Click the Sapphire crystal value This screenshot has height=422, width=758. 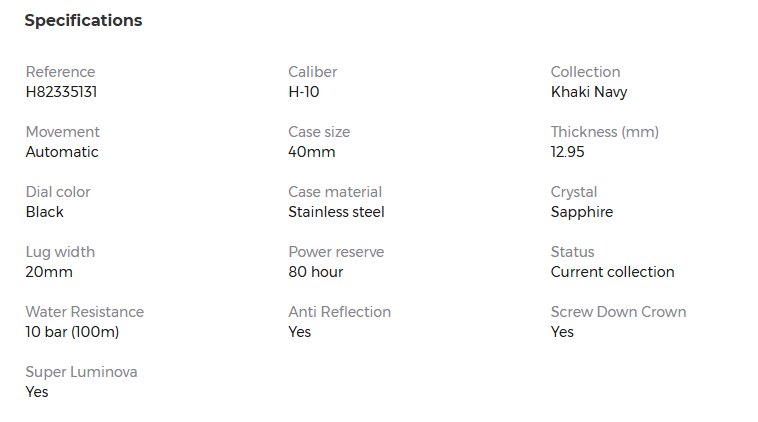pyautogui.click(x=582, y=212)
